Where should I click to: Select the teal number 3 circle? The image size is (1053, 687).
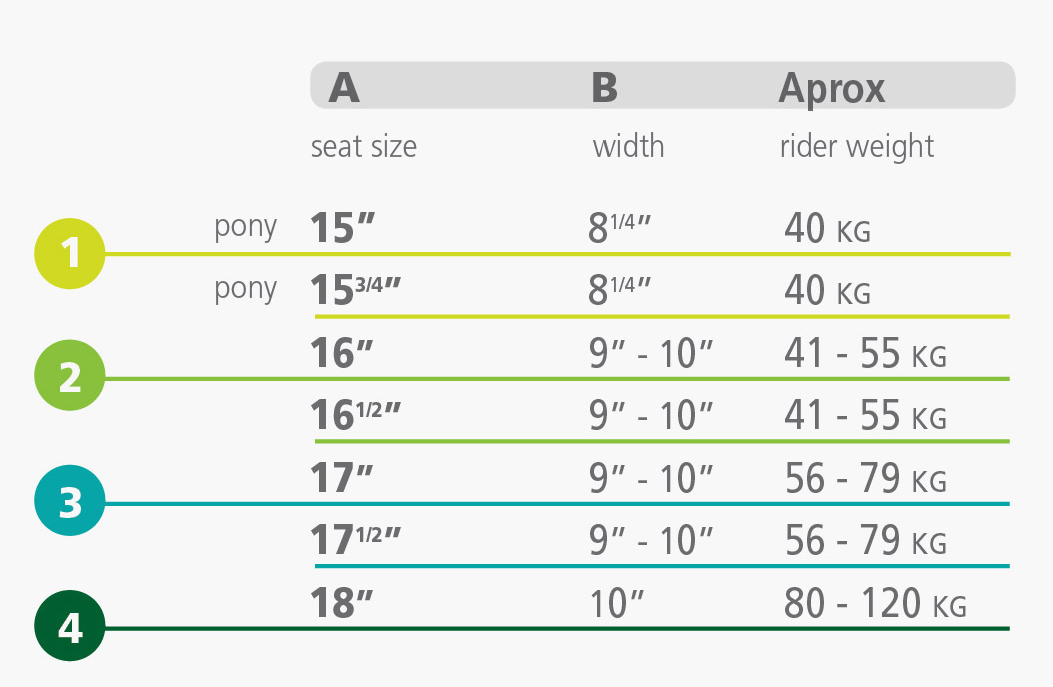pyautogui.click(x=70, y=500)
